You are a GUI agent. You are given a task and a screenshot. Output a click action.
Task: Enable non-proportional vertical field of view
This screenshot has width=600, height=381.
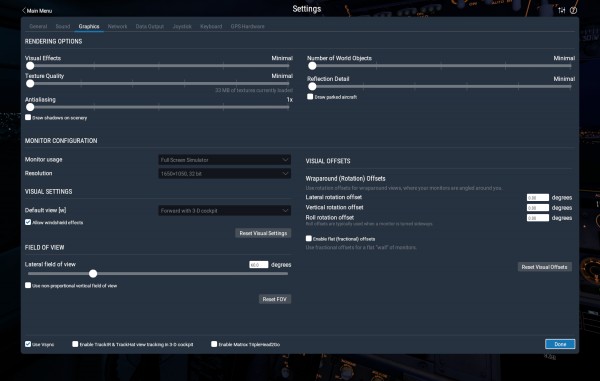[x=28, y=285]
